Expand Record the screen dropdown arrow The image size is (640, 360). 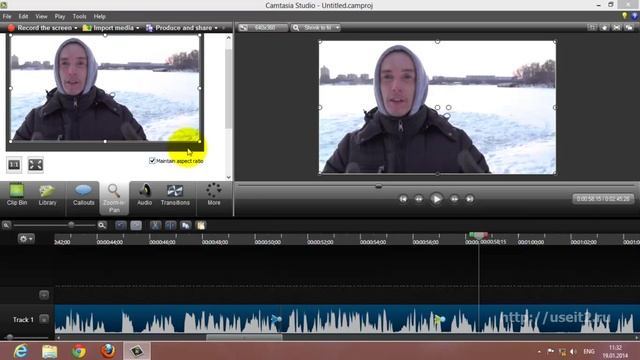point(76,28)
